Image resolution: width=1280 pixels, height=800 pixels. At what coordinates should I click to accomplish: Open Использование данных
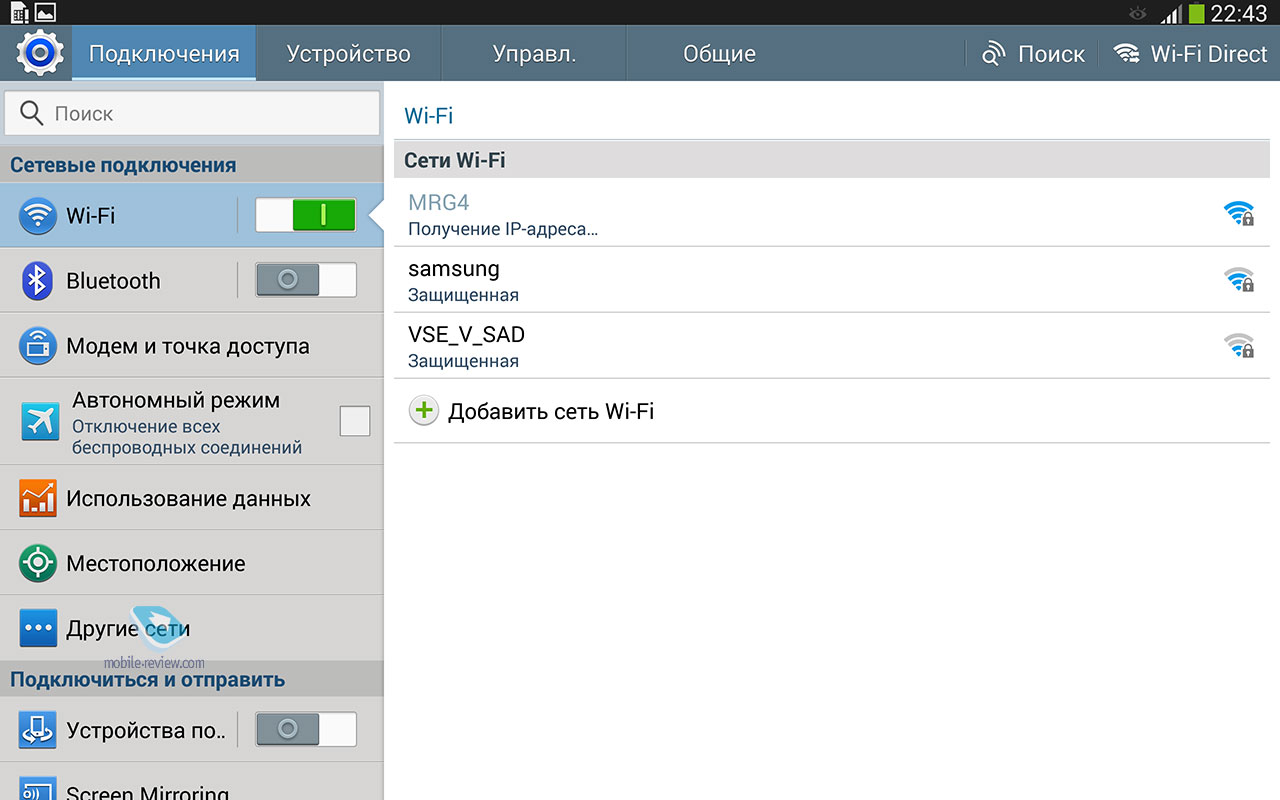pos(192,498)
